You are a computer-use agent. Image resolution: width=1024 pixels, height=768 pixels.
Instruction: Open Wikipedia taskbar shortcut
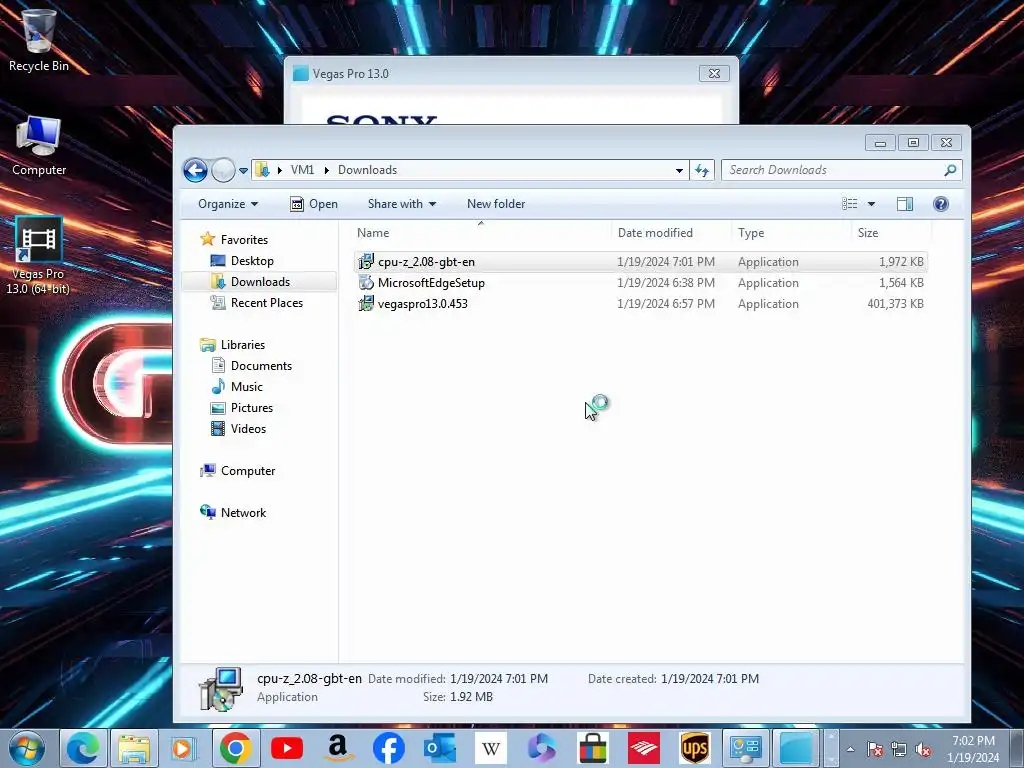tap(490, 748)
